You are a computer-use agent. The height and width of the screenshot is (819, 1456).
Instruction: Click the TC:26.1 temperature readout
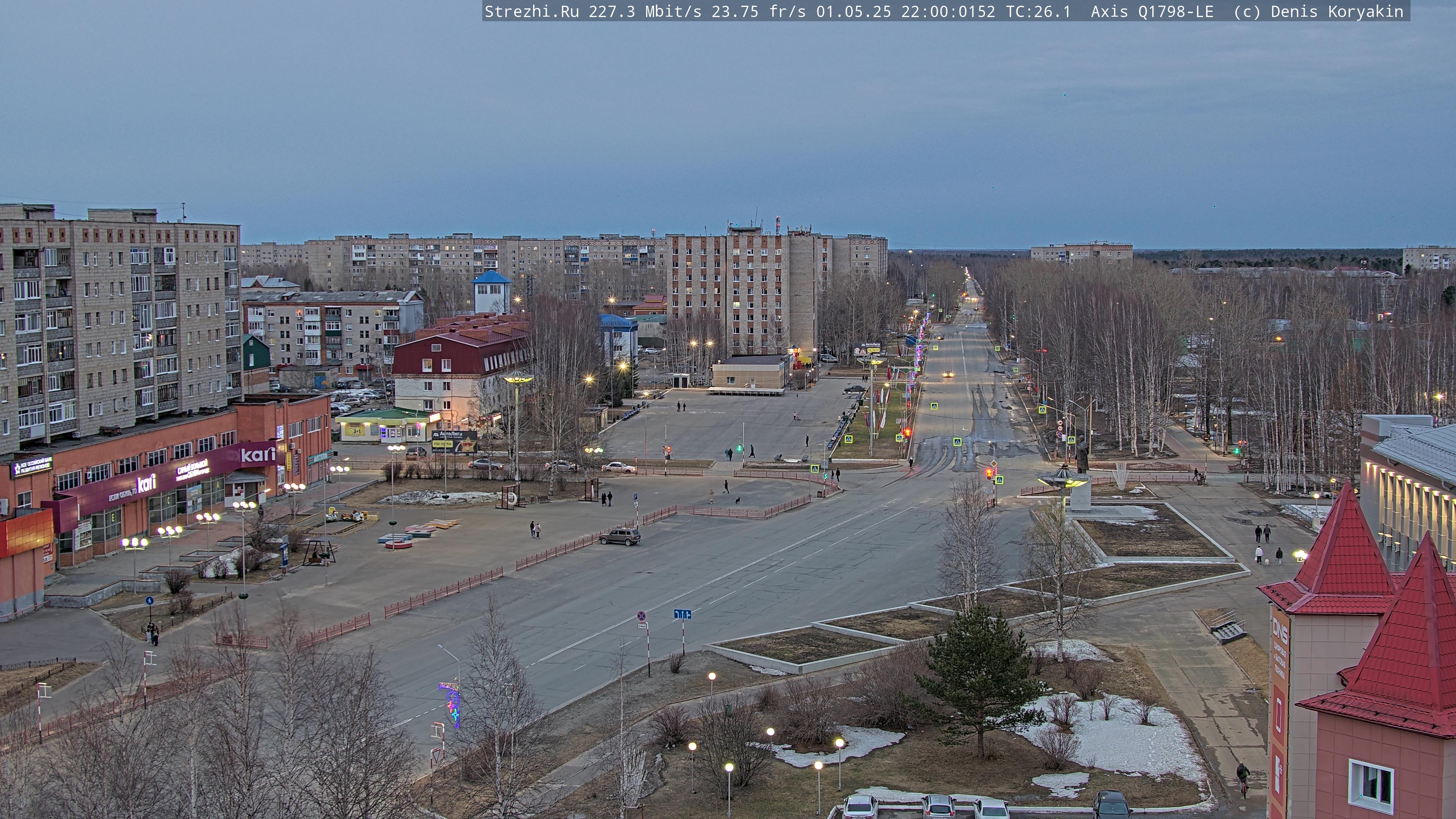[x=1038, y=12]
